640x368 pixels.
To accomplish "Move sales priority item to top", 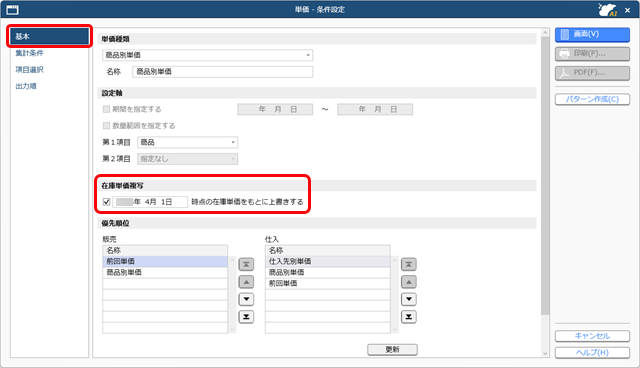I will [246, 264].
